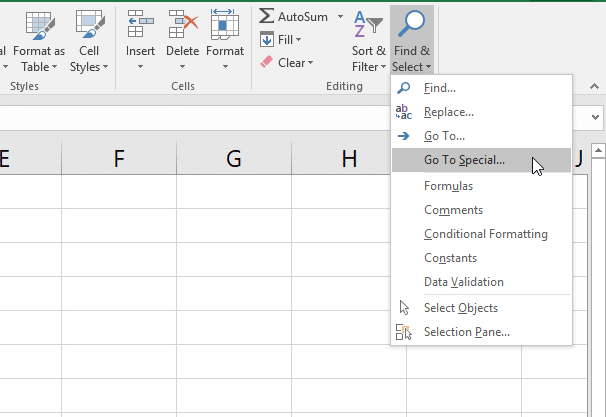
Task: Select Conditional Formatting in the menu
Action: click(482, 234)
